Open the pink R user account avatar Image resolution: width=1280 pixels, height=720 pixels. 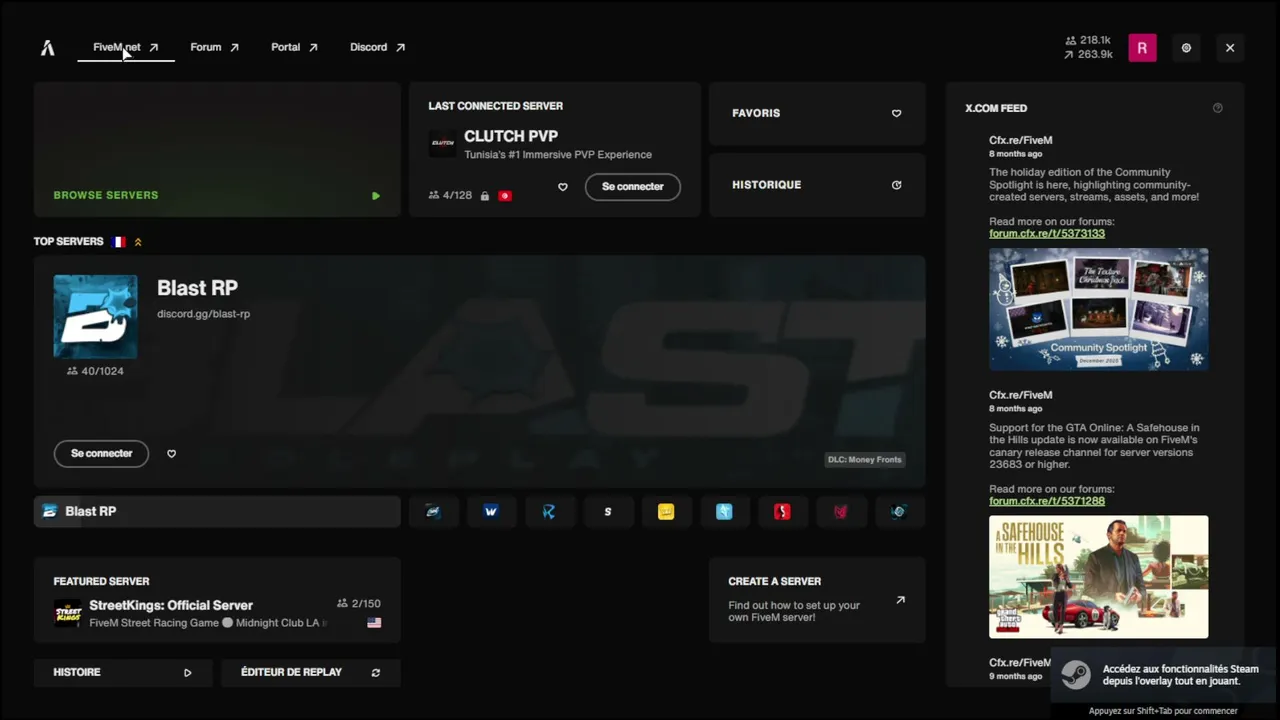(1142, 47)
